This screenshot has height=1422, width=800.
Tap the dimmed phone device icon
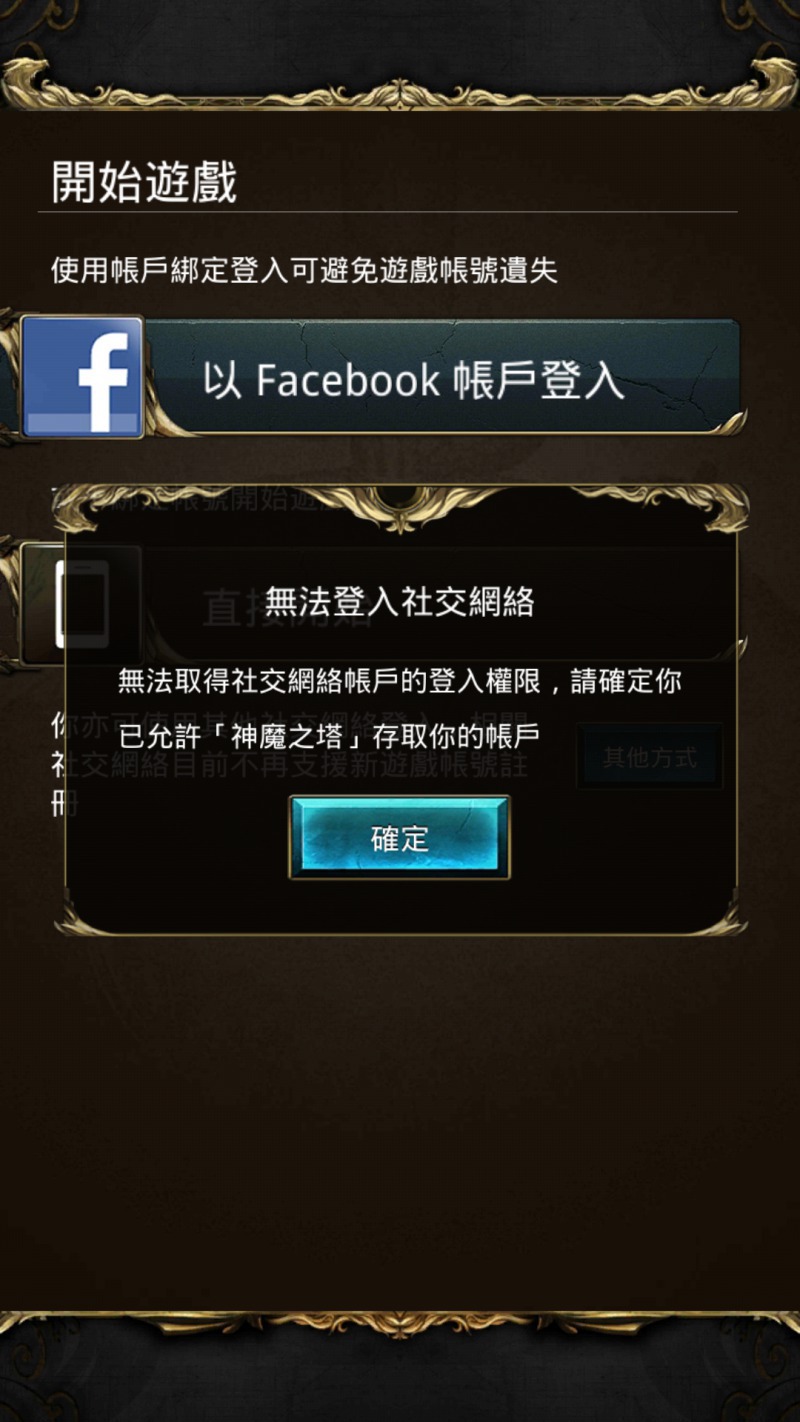coord(81,604)
